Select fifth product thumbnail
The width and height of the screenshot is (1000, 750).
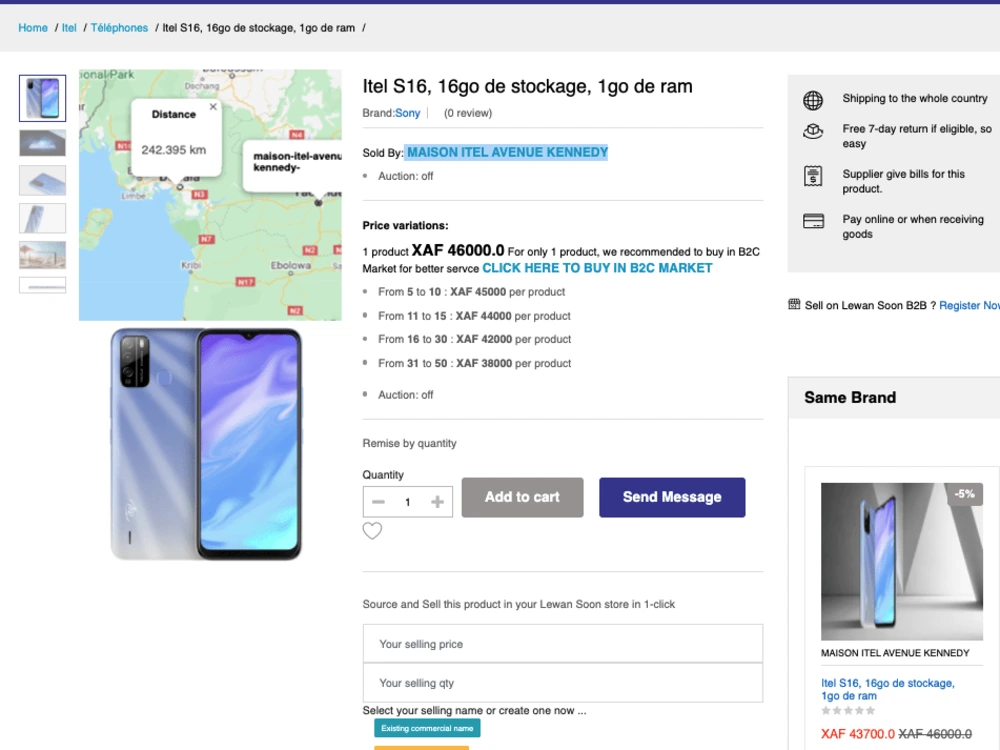click(x=42, y=255)
